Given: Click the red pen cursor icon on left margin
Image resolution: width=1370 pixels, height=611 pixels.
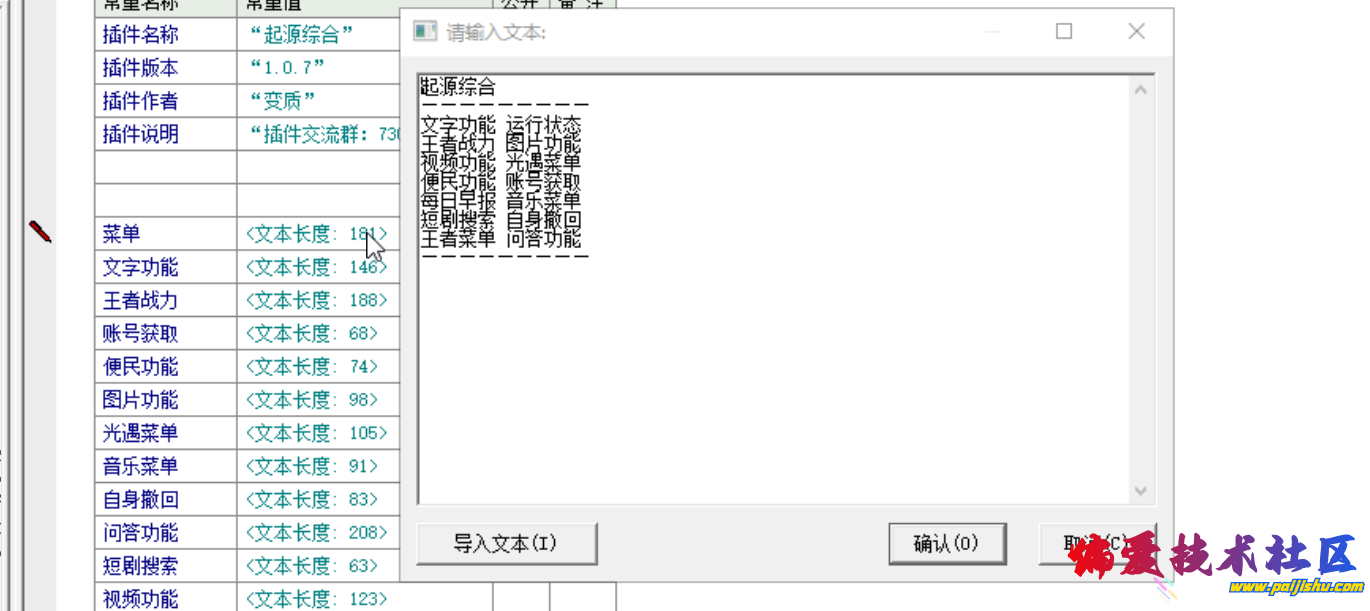Looking at the screenshot, I should tap(40, 232).
